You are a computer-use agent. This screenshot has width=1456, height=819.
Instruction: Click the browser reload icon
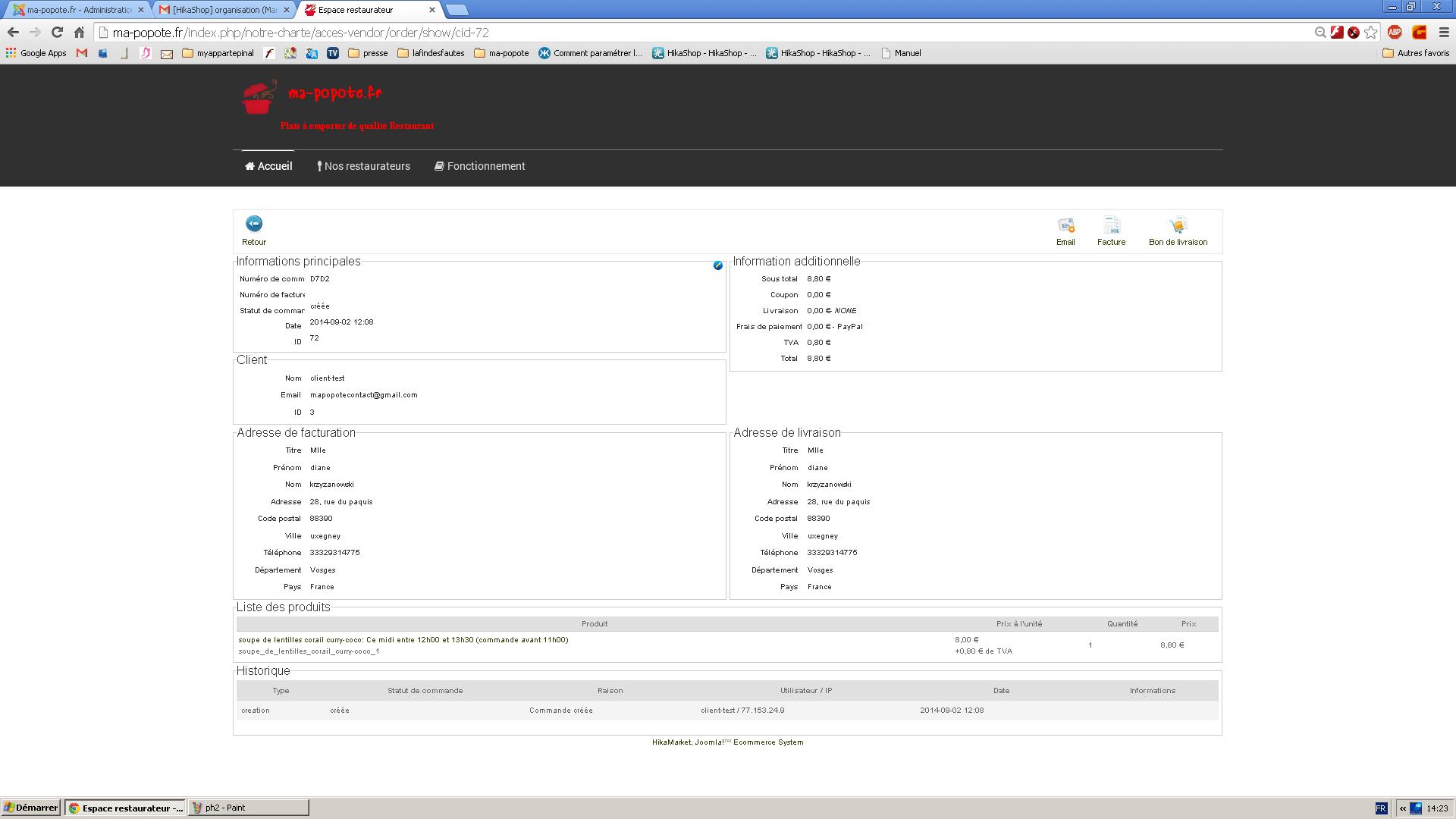pyautogui.click(x=57, y=33)
